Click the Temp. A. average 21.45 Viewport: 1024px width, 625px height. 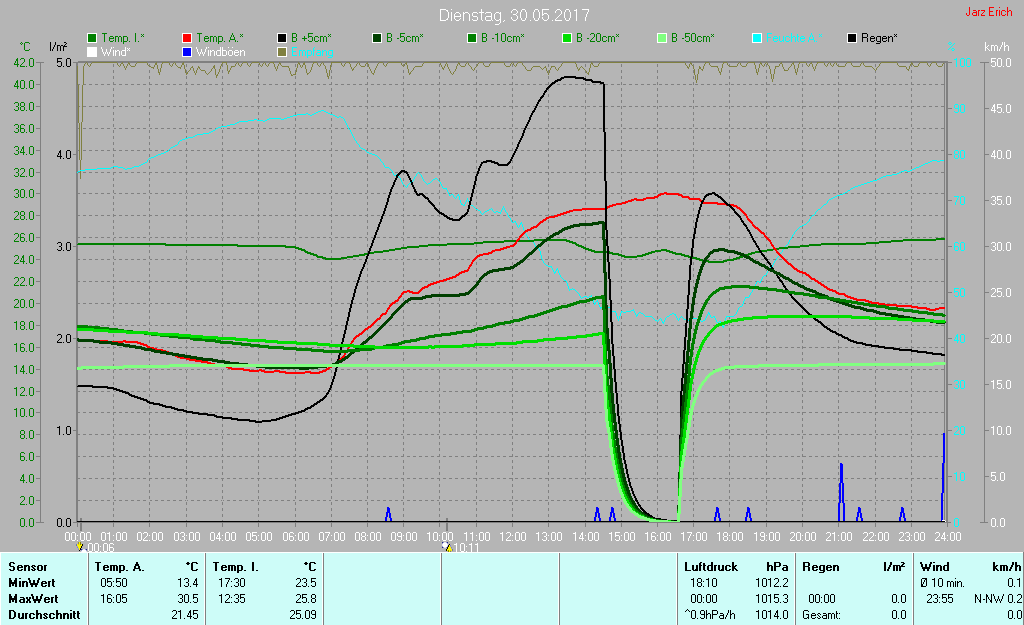tap(185, 615)
